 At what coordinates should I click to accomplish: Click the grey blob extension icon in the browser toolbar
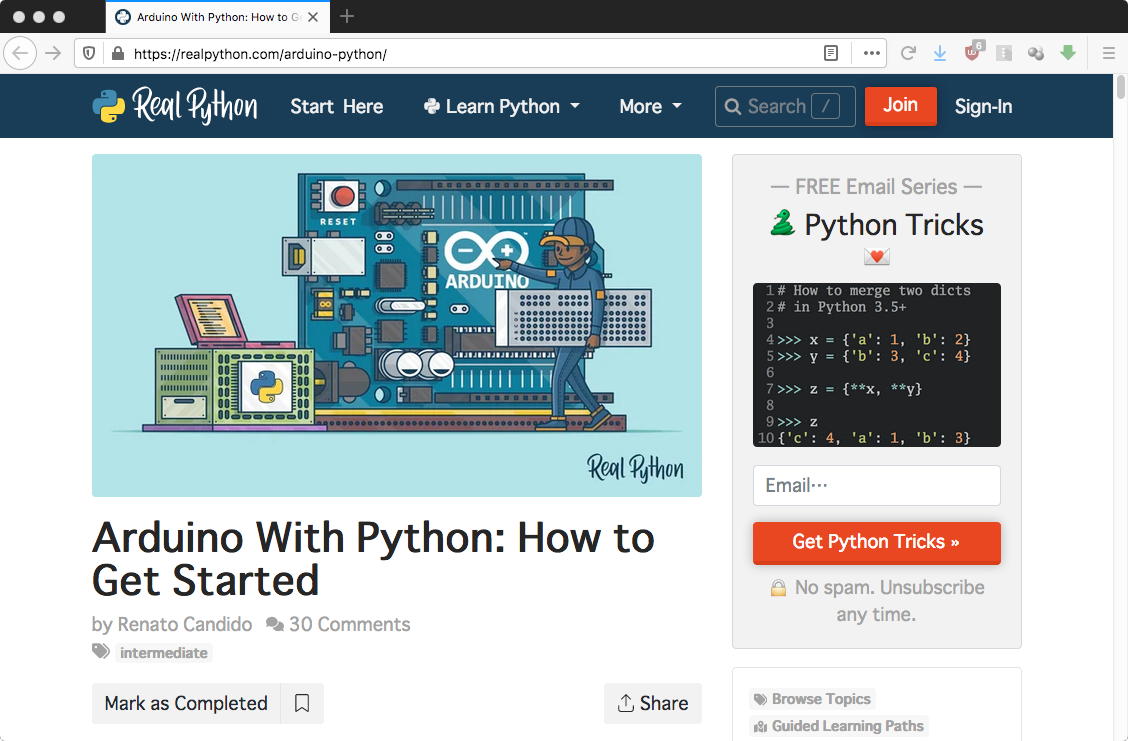click(1036, 53)
